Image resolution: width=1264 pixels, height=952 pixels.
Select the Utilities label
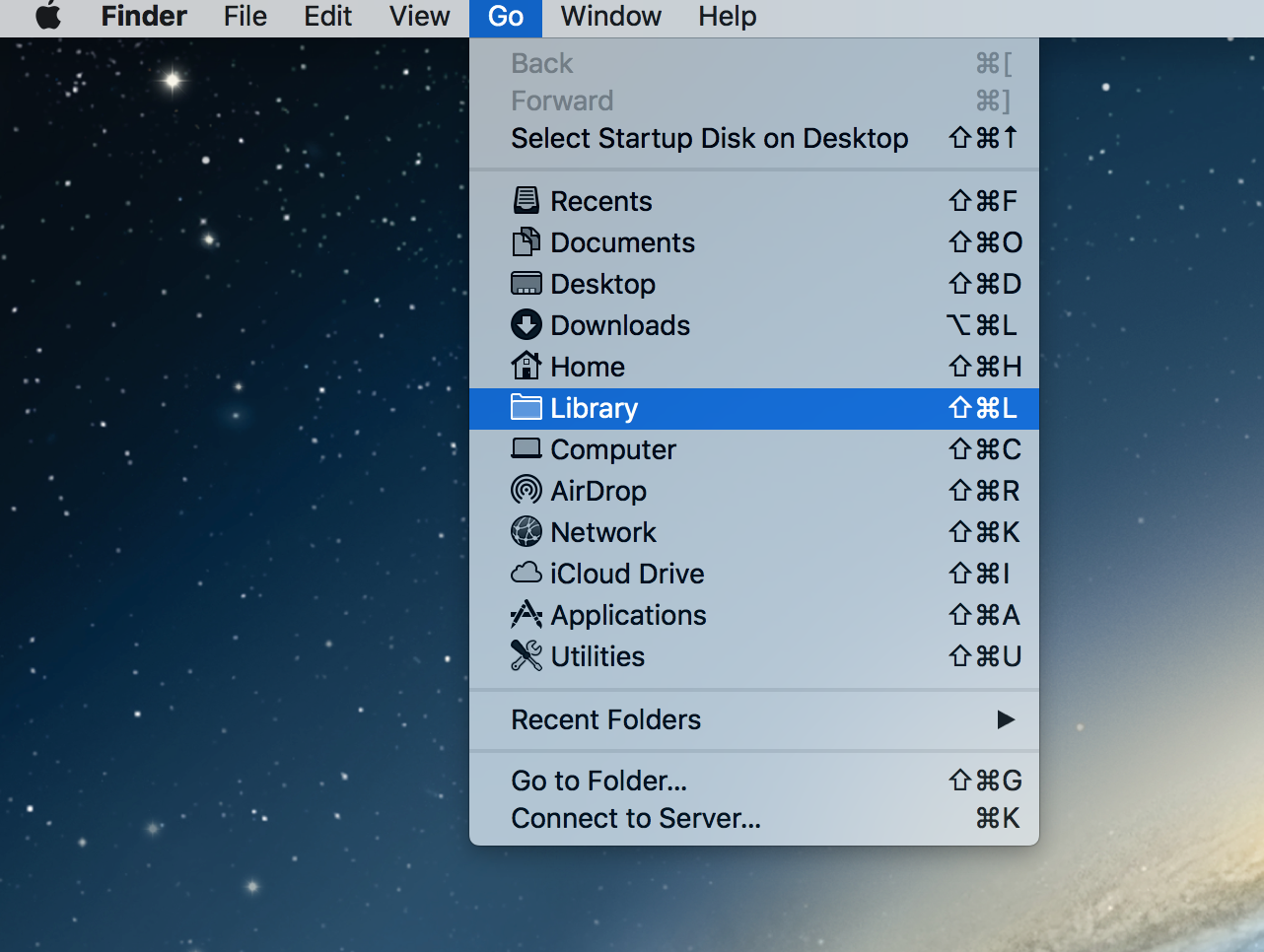click(597, 656)
